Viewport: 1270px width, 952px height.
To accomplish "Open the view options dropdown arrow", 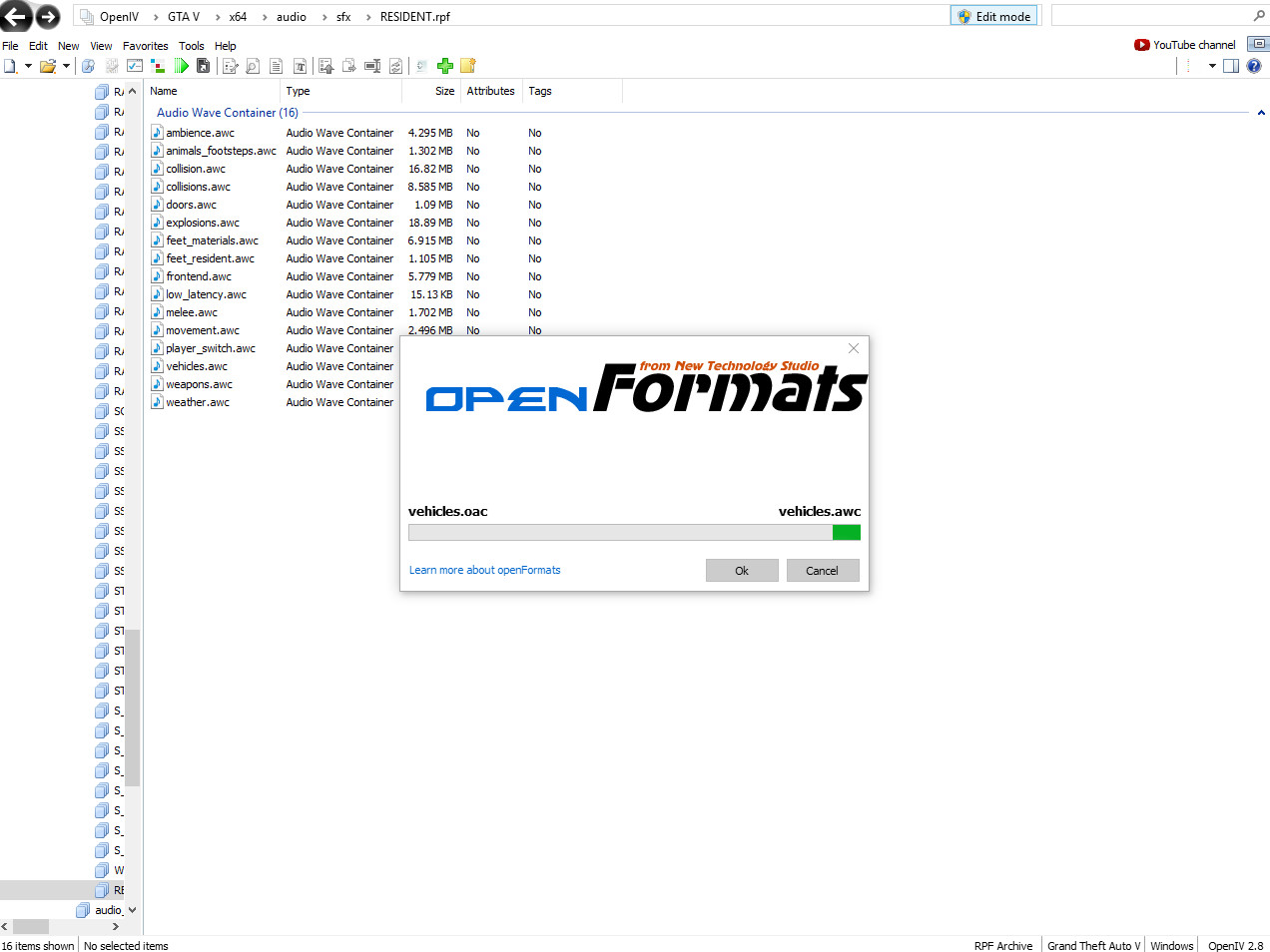I will (1212, 66).
